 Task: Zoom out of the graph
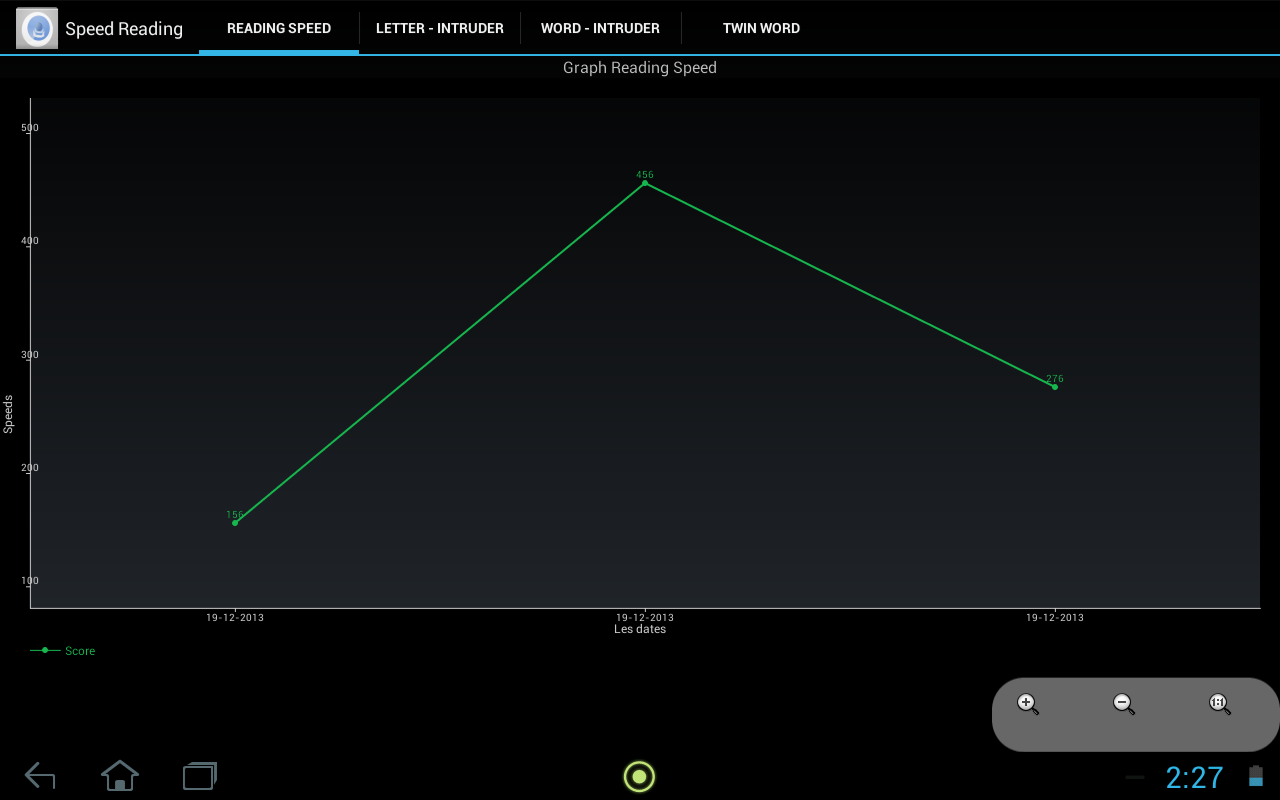1124,704
